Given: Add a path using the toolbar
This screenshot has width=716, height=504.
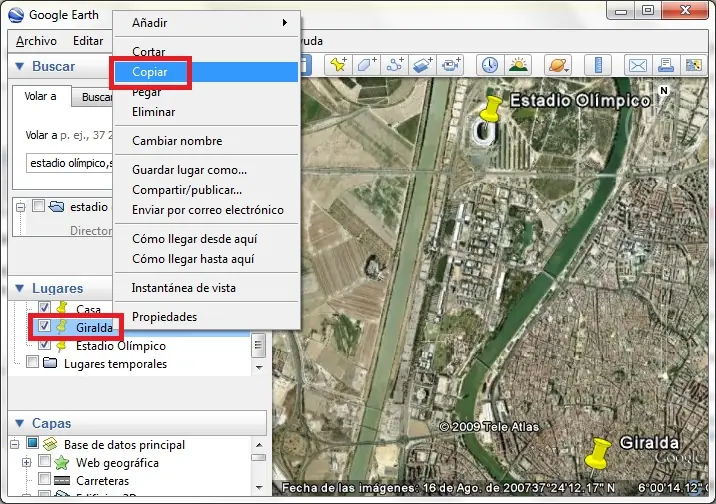Looking at the screenshot, I should click(x=395, y=65).
